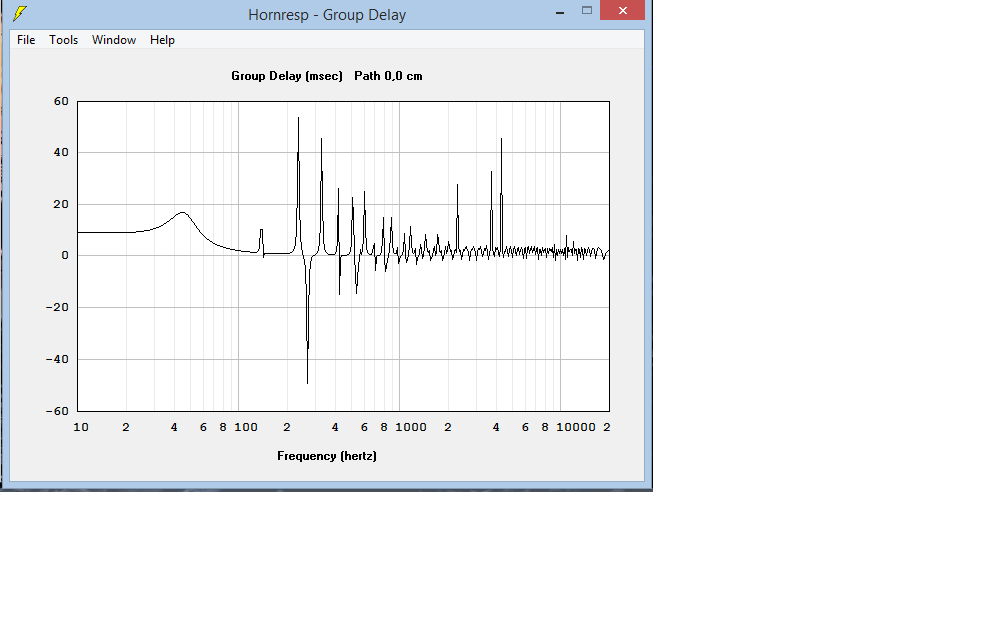
Task: Click the 100 frequency axis label
Action: [x=246, y=427]
